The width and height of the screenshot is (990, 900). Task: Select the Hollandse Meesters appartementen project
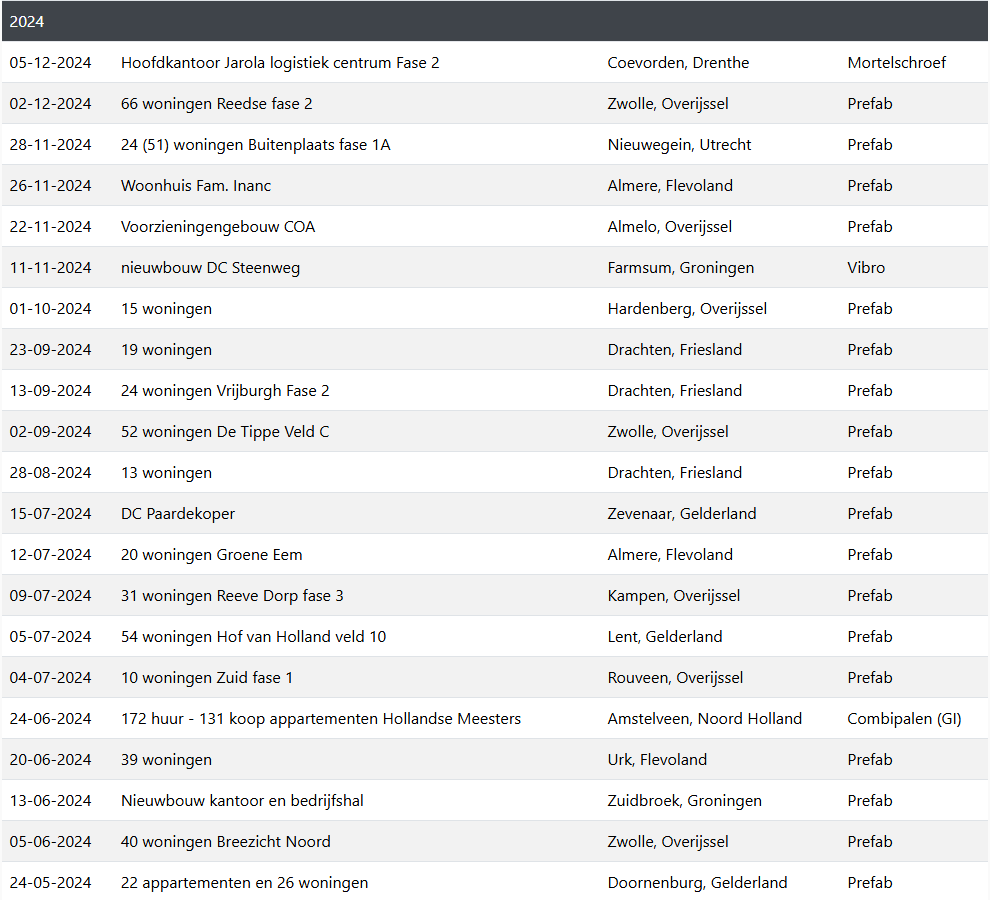pyautogui.click(x=321, y=719)
